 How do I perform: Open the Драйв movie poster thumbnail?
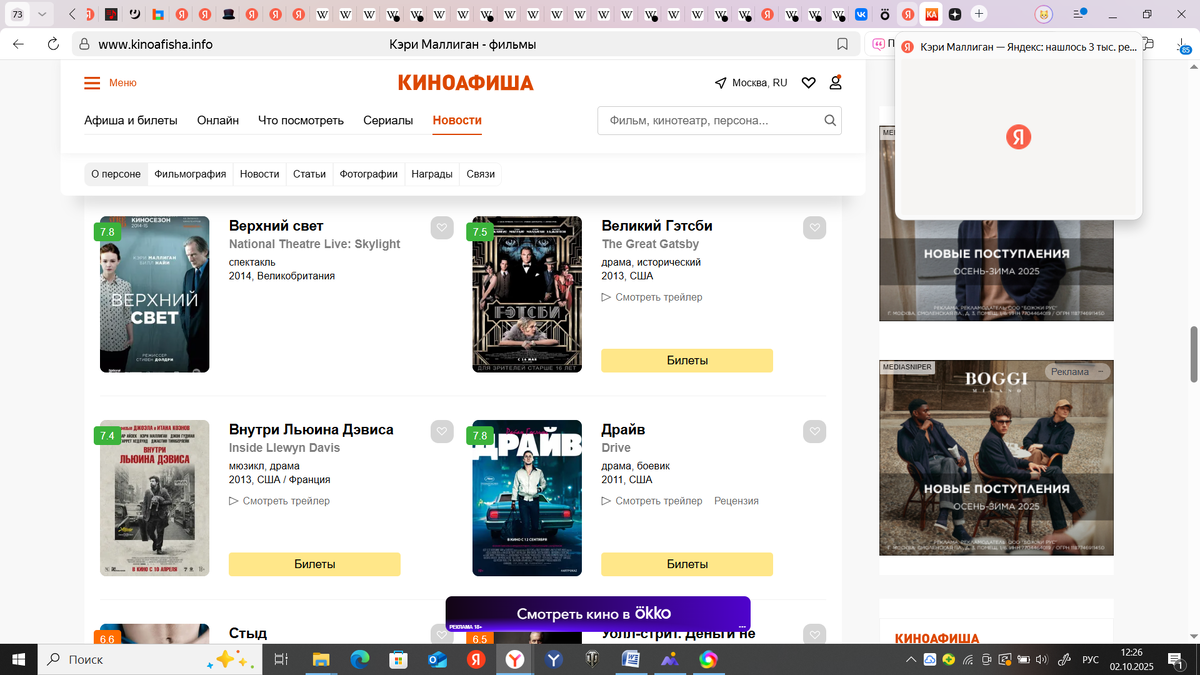coord(527,498)
